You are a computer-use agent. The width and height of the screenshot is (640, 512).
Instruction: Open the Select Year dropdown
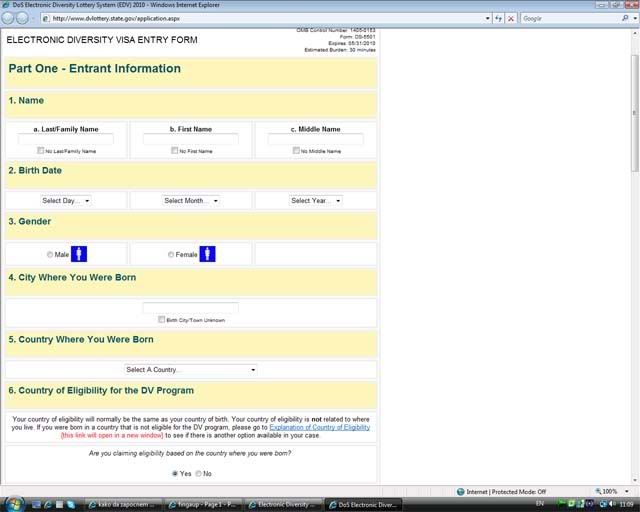316,200
